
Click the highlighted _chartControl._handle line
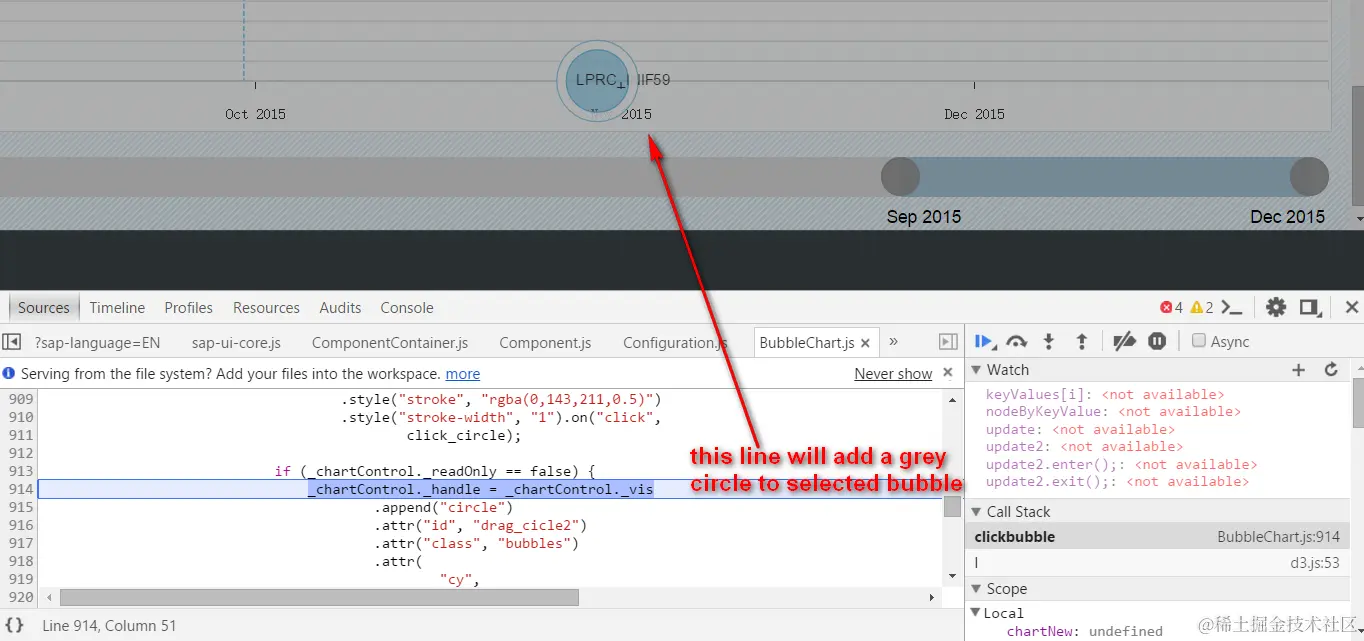[480, 489]
